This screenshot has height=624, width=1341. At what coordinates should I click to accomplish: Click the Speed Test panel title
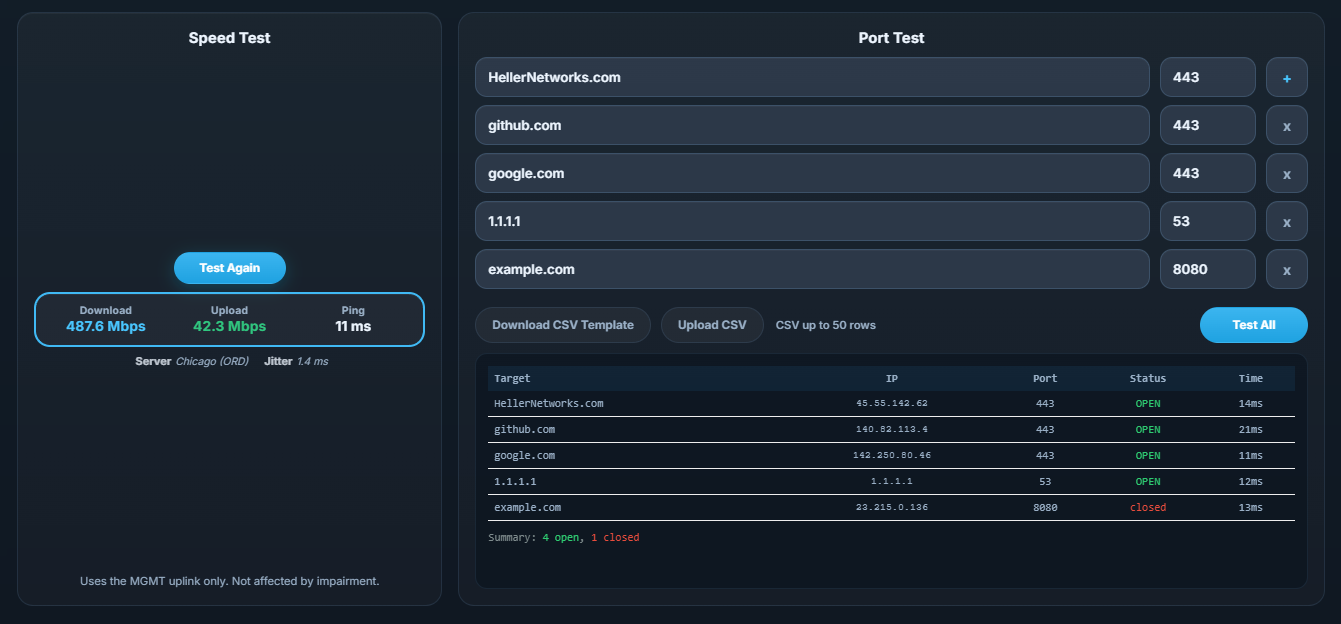tap(230, 38)
